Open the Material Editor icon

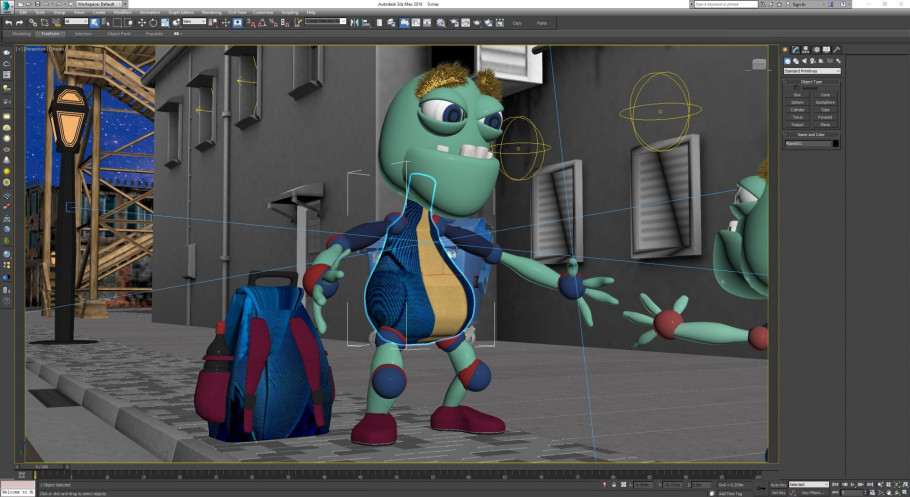pyautogui.click(x=441, y=23)
